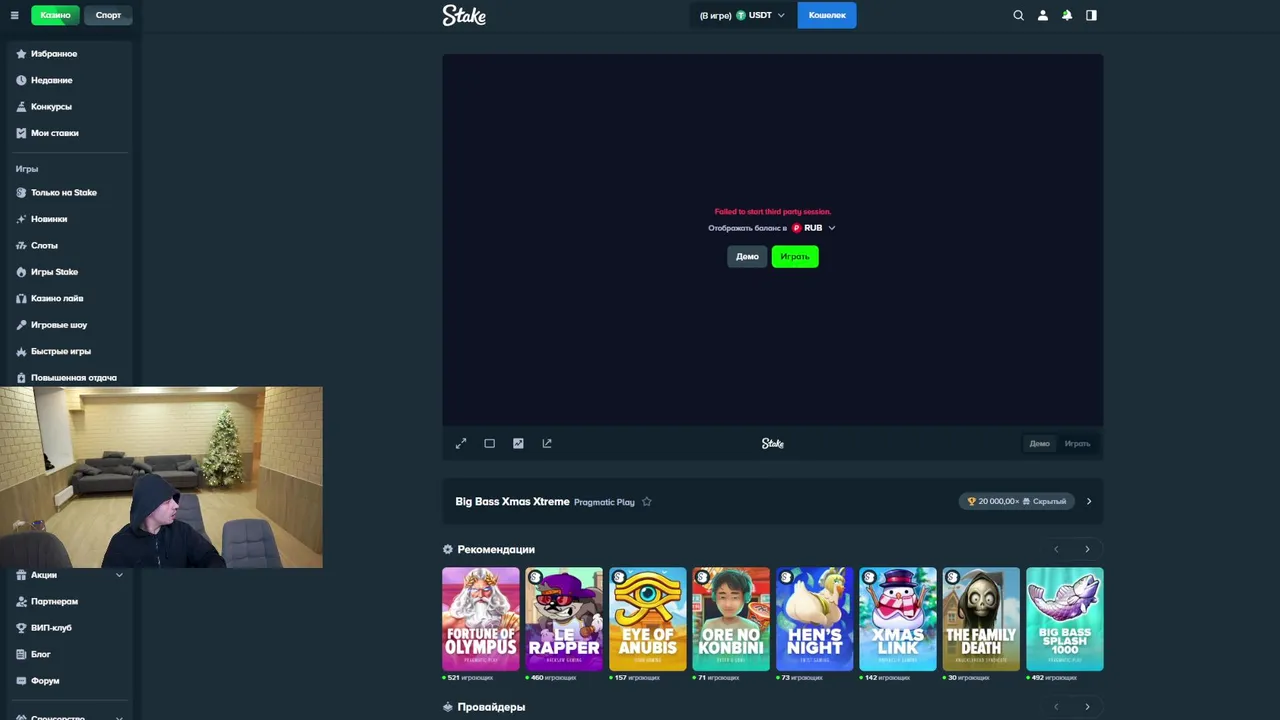Start the game in Демо mode
This screenshot has width=1280, height=720.
point(747,257)
